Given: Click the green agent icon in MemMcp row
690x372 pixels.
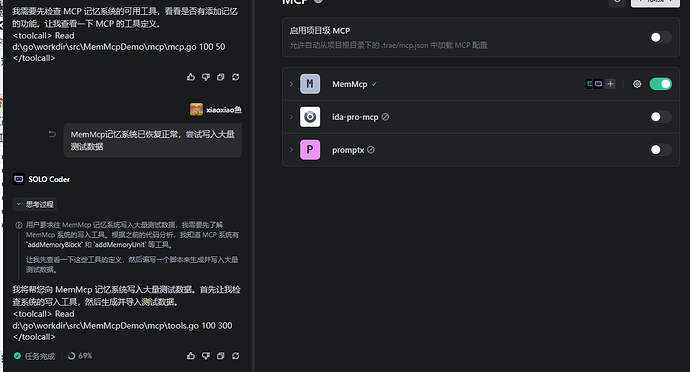Looking at the screenshot, I should pyautogui.click(x=589, y=84).
